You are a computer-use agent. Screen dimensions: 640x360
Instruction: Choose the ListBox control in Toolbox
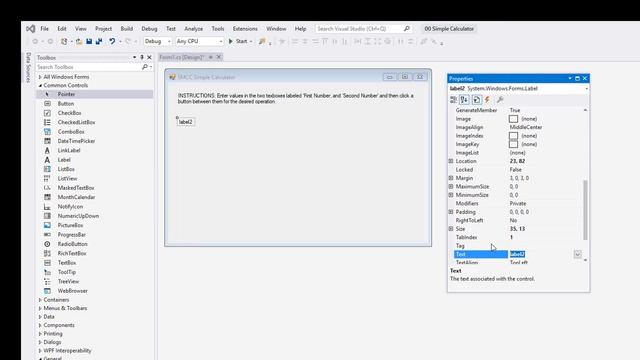tap(95, 169)
